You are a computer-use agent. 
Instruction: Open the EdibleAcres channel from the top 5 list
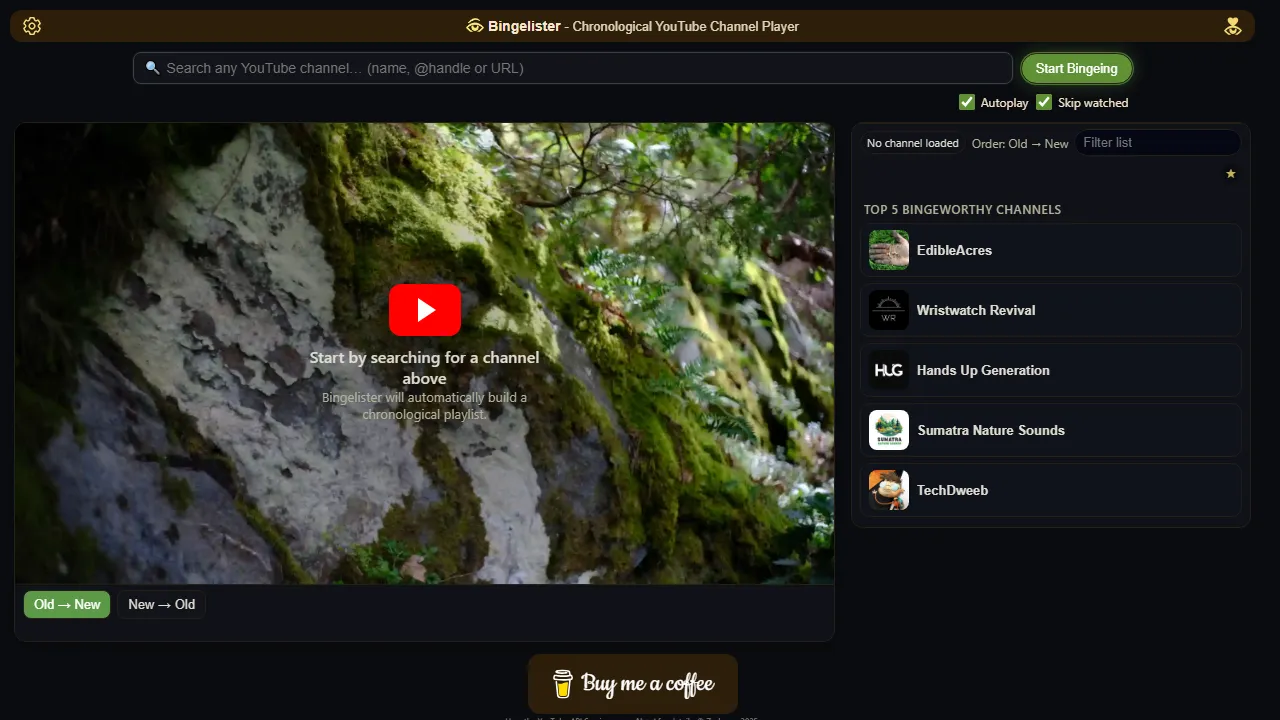pos(1050,250)
